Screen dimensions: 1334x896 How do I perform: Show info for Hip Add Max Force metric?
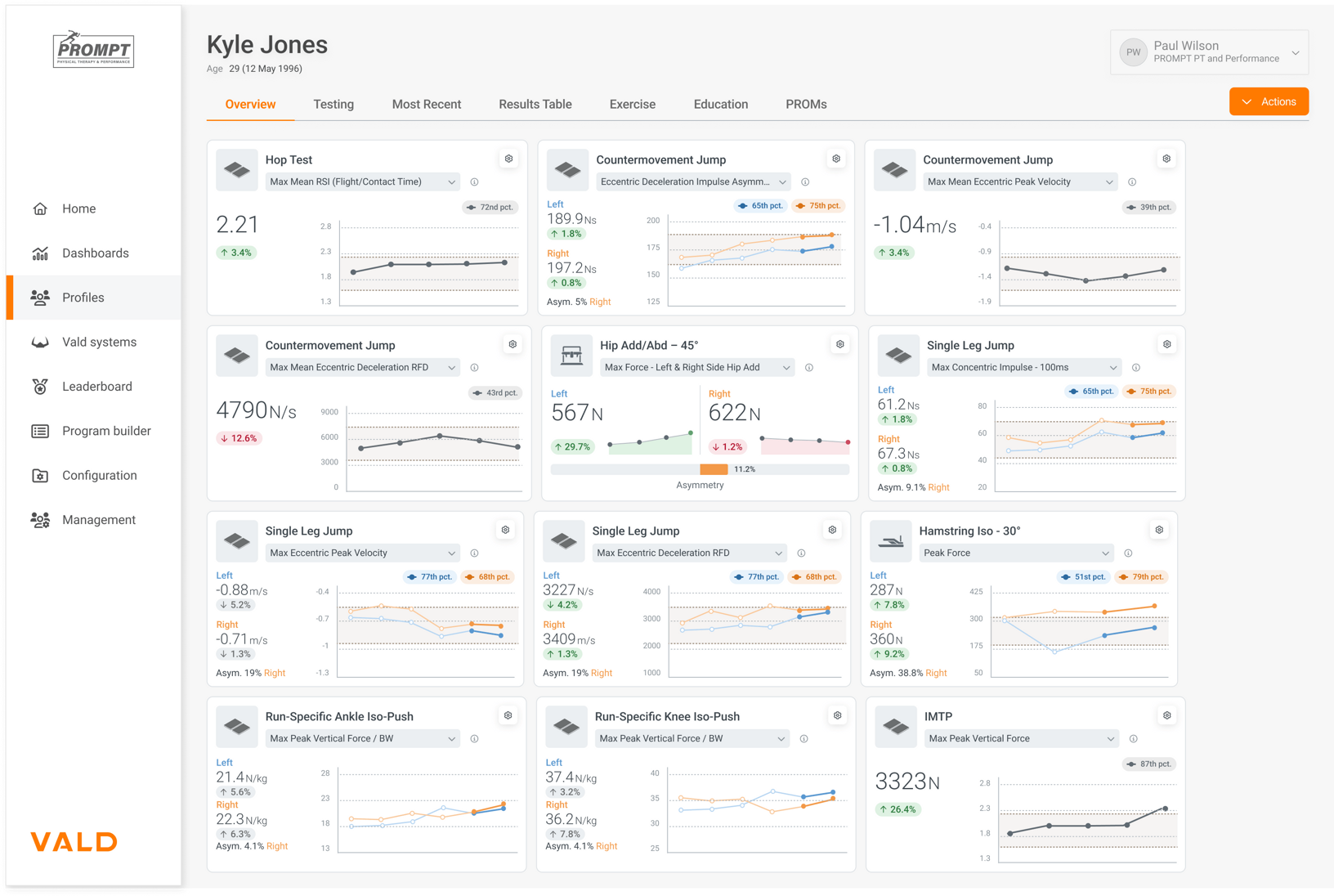[809, 367]
